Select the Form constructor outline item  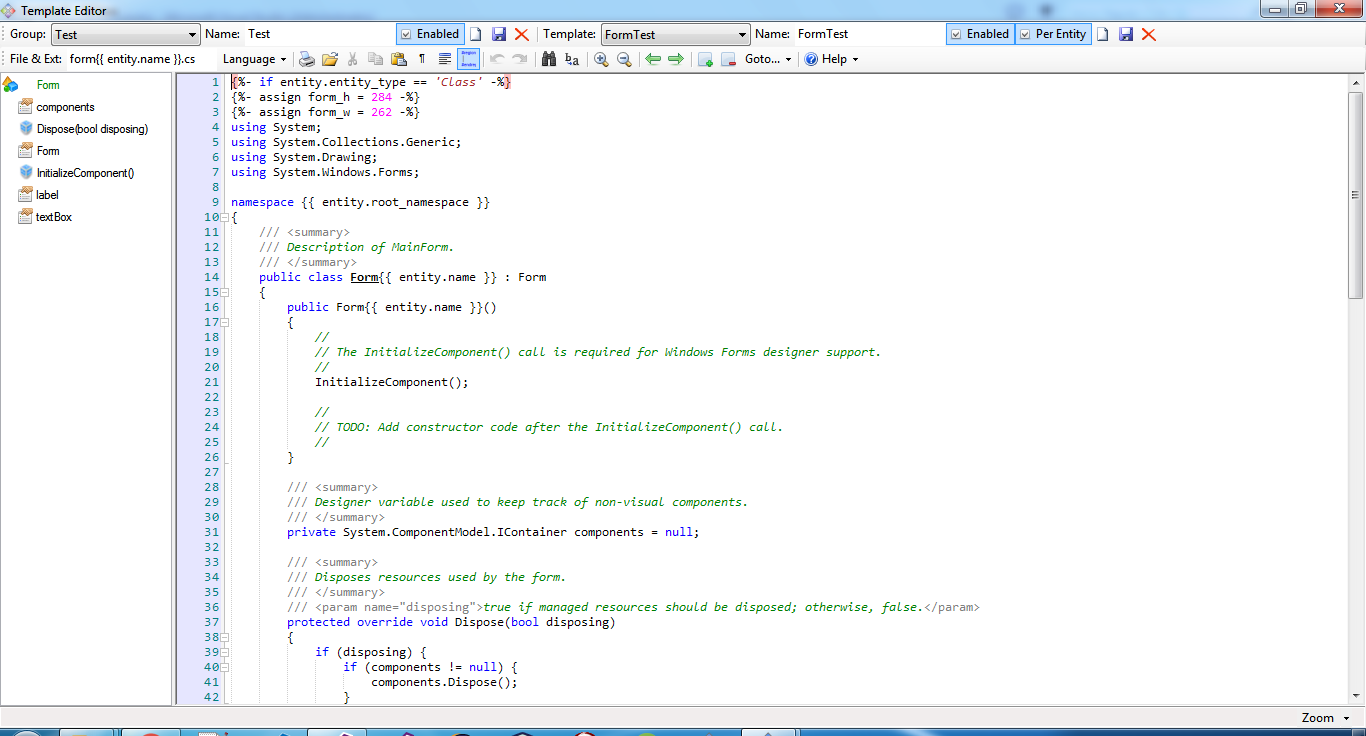[x=48, y=151]
